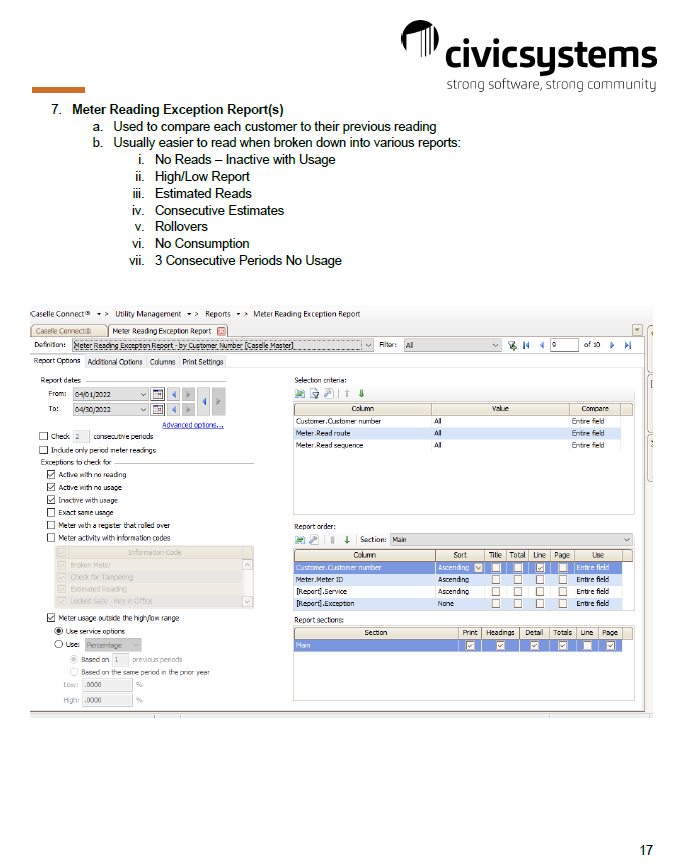This screenshot has width=680, height=865.
Task: Open the Utility Management breadcrumb arrow
Action: pos(189,314)
